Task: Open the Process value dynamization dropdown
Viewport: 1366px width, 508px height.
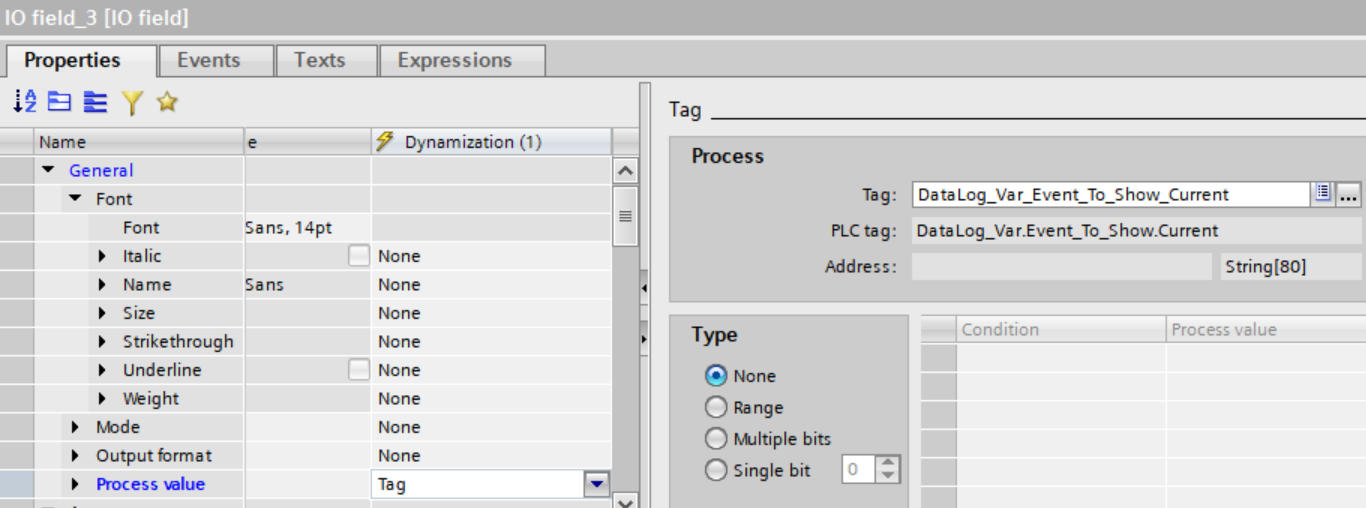Action: click(596, 485)
